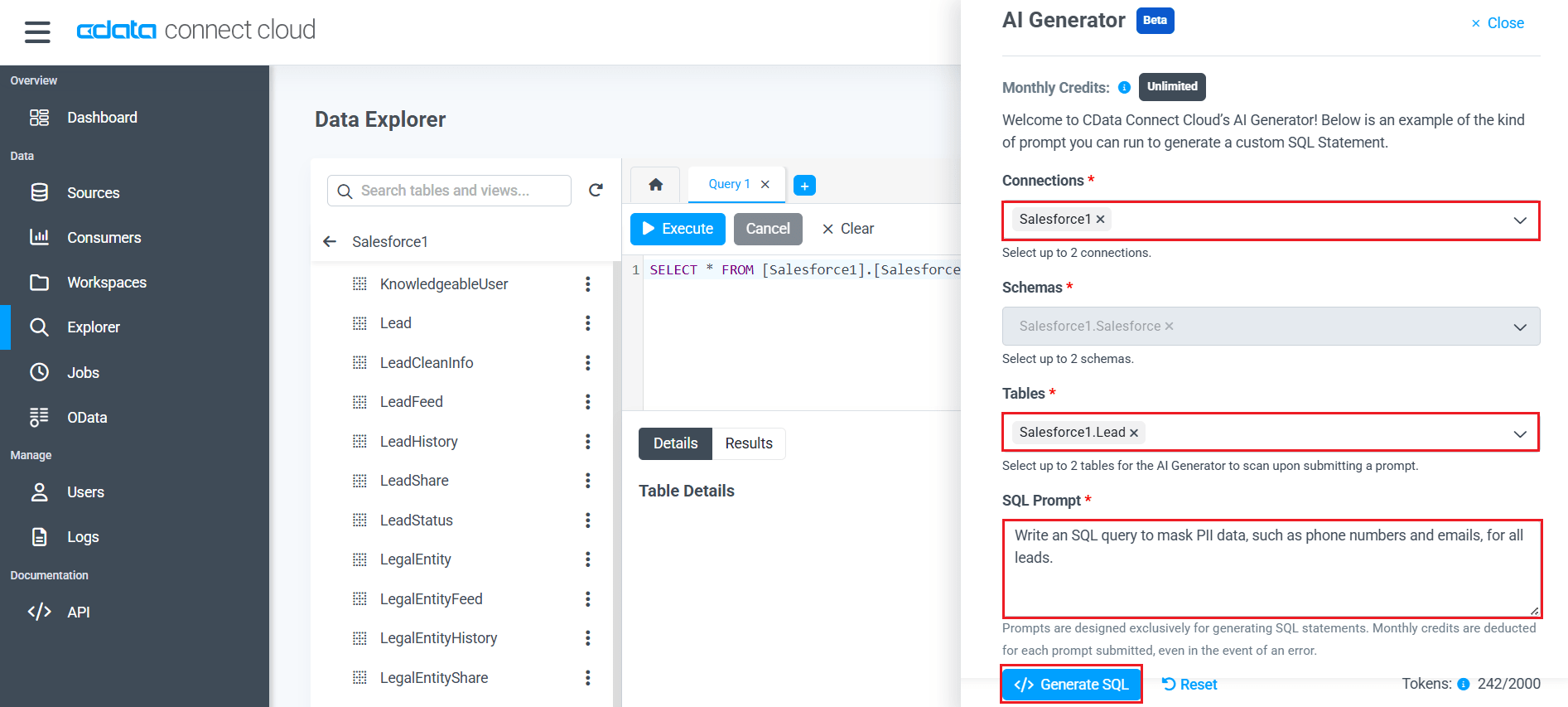Add a new query tab
The height and width of the screenshot is (707, 1568).
pos(804,186)
